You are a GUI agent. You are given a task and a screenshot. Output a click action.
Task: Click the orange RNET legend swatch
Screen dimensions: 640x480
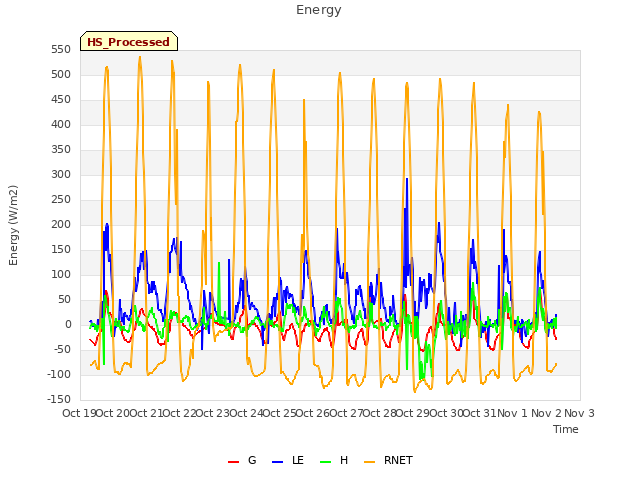pos(369,462)
